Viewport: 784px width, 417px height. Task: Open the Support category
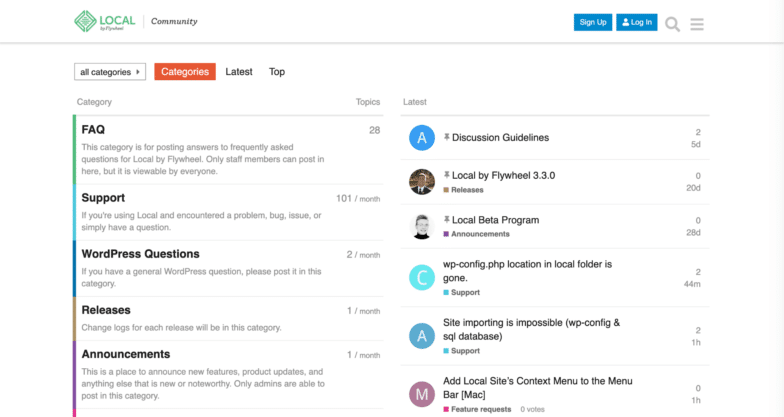pyautogui.click(x=103, y=198)
